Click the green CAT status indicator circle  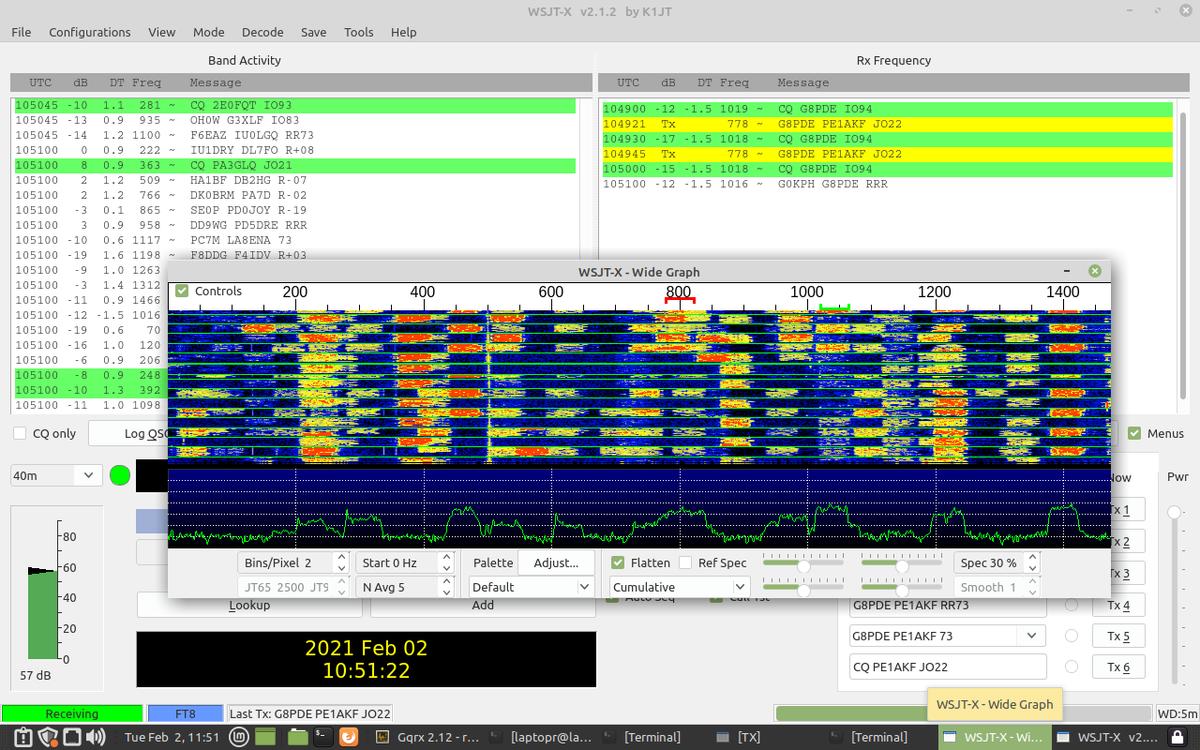tap(120, 475)
